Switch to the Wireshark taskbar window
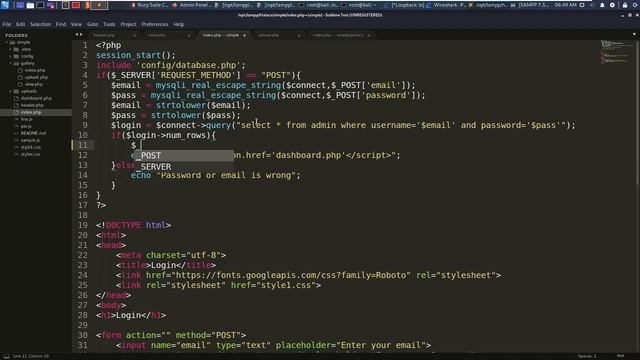 (447, 5)
